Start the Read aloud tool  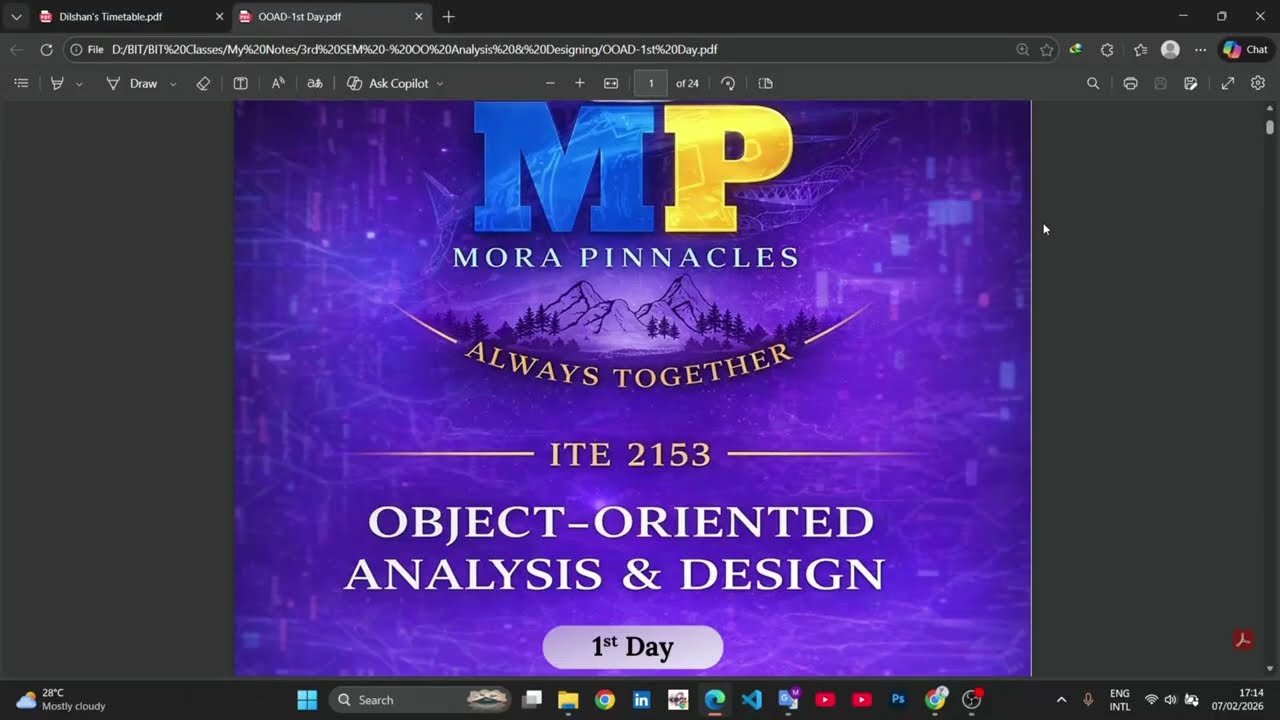tap(278, 83)
